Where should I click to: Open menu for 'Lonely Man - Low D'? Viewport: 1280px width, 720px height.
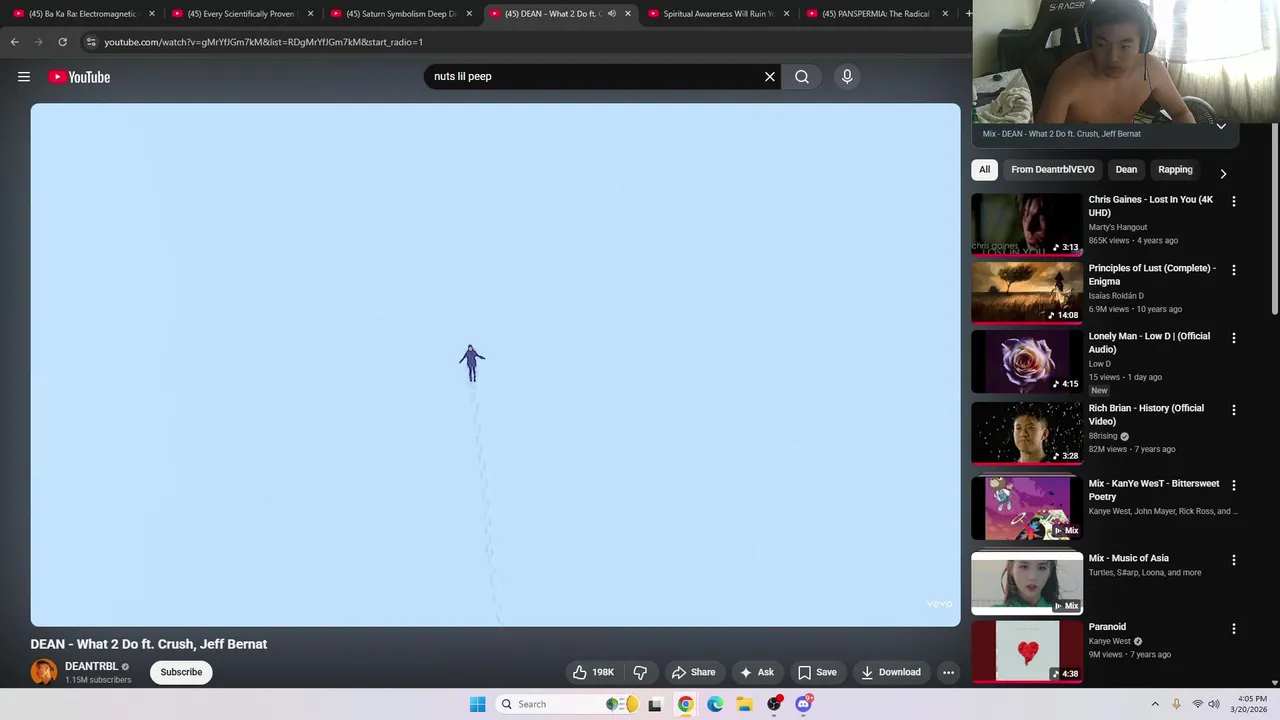(x=1233, y=338)
